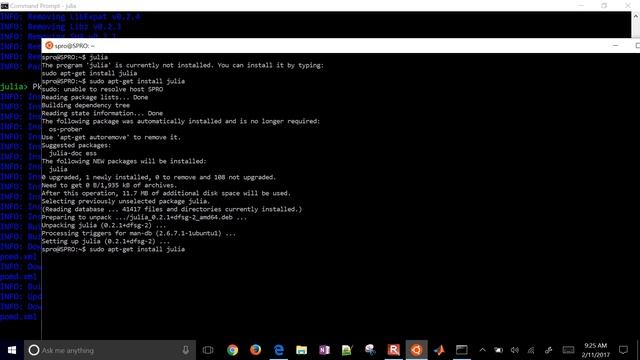
Task: Minimize the spro@SPRO bash window
Action: [616, 45]
